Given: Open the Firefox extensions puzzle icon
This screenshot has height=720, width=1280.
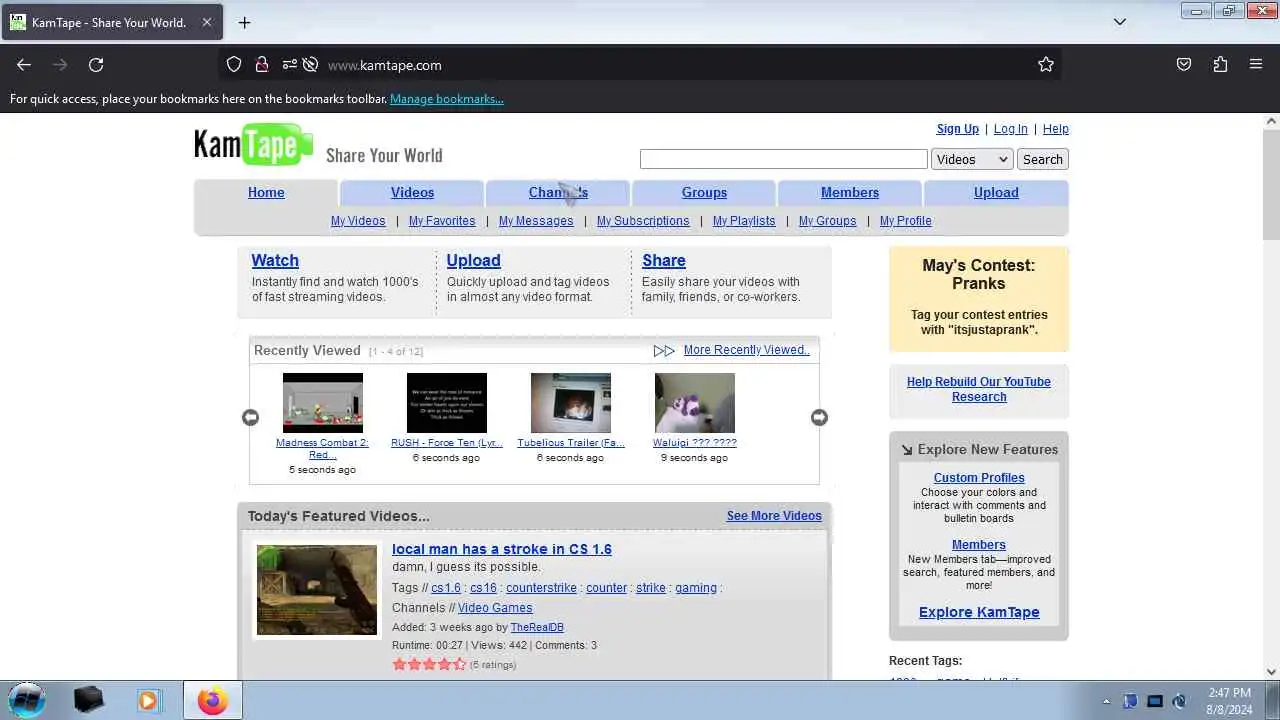Looking at the screenshot, I should click(1220, 65).
